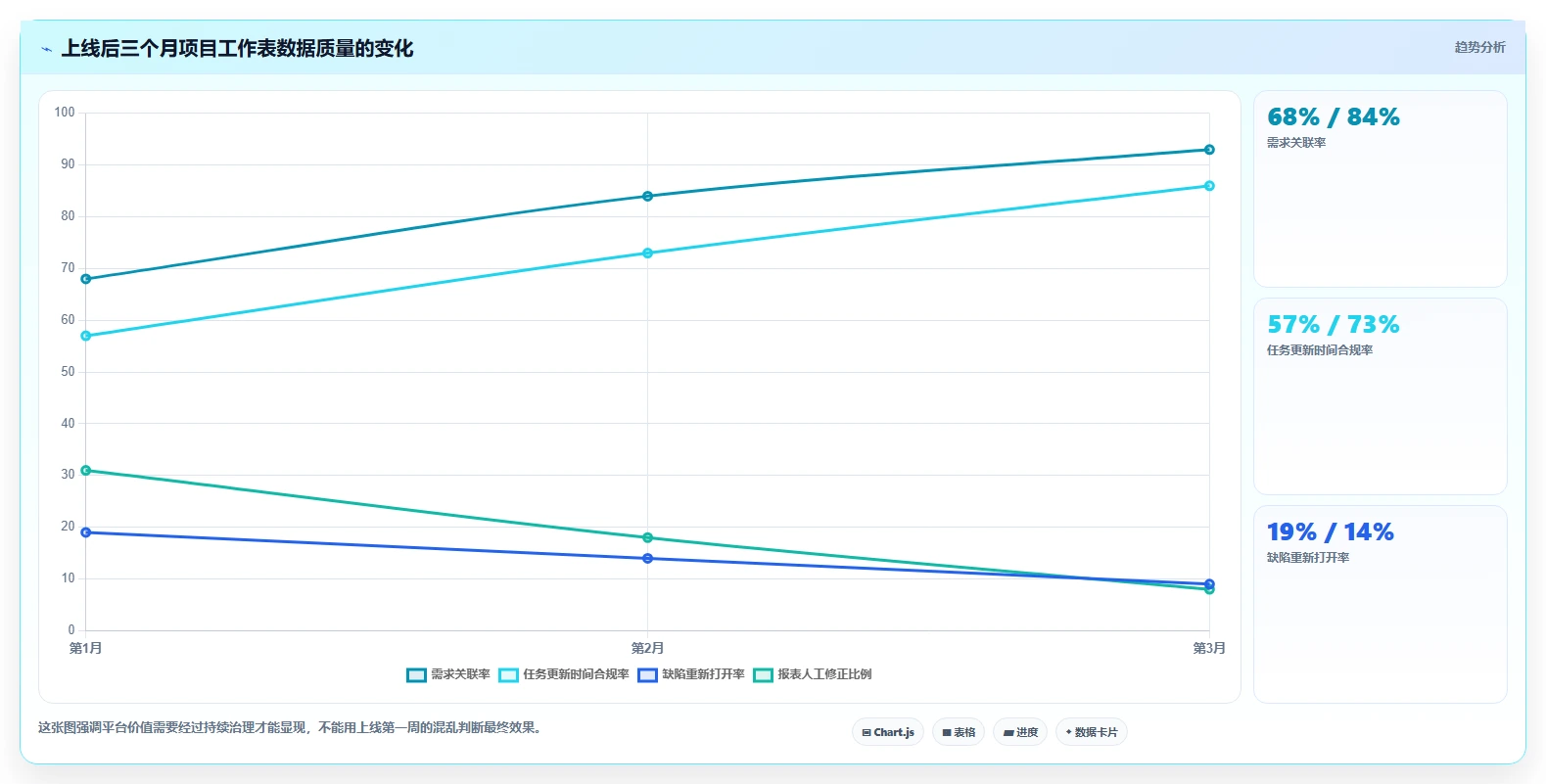Toggle 任务更新时间合规率 legend swatch
Image resolution: width=1546 pixels, height=784 pixels.
(x=508, y=674)
